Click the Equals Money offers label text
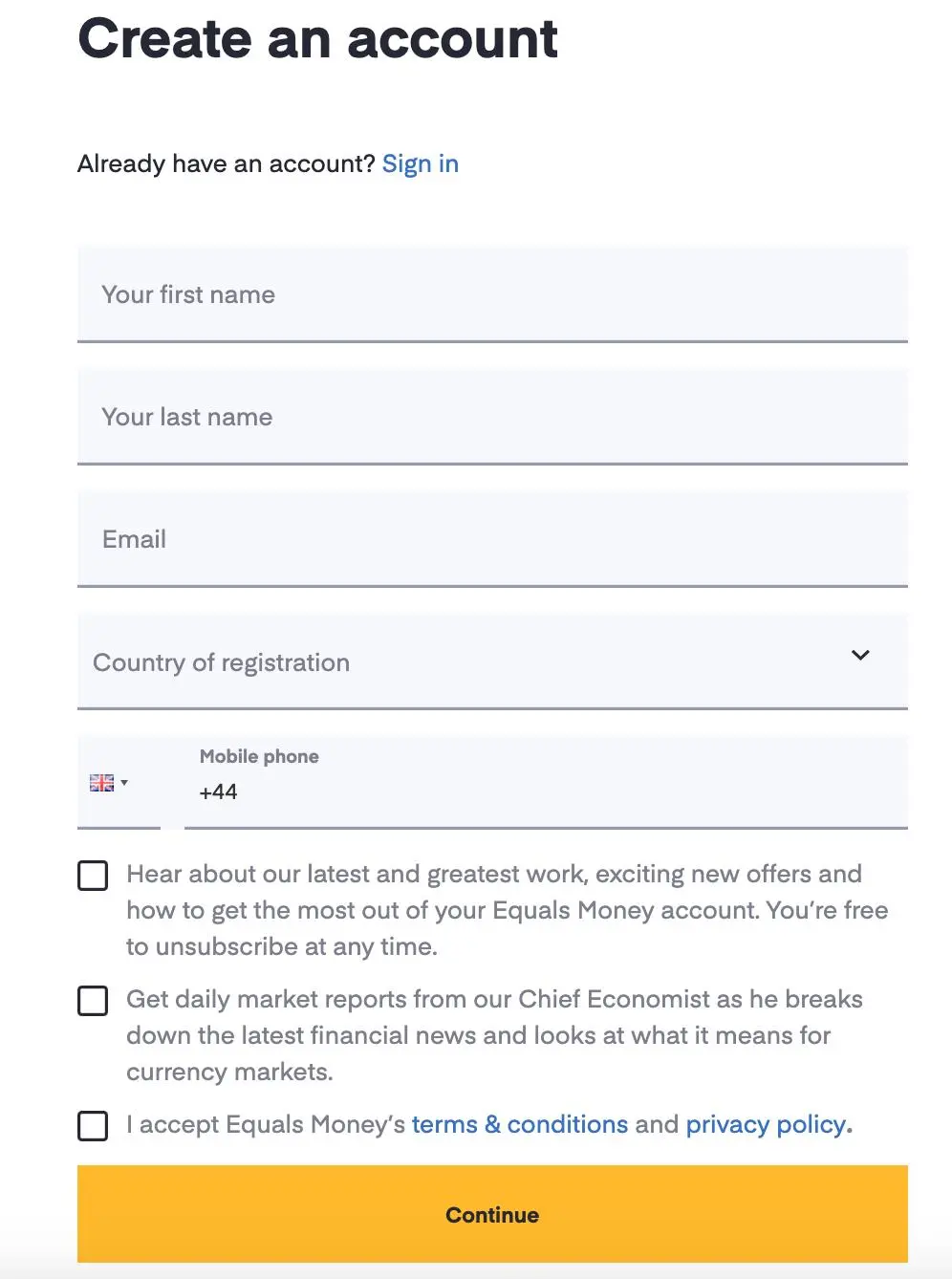Viewport: 952px width, 1279px height. coord(508,910)
